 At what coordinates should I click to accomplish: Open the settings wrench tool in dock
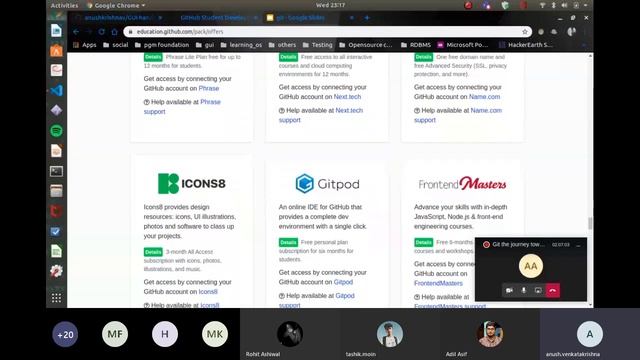56,271
